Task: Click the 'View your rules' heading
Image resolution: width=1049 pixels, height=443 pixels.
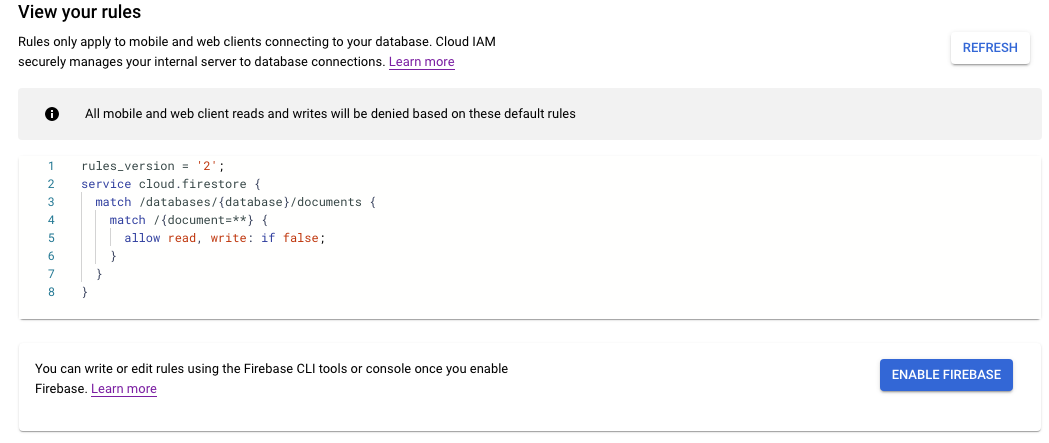Action: point(80,13)
